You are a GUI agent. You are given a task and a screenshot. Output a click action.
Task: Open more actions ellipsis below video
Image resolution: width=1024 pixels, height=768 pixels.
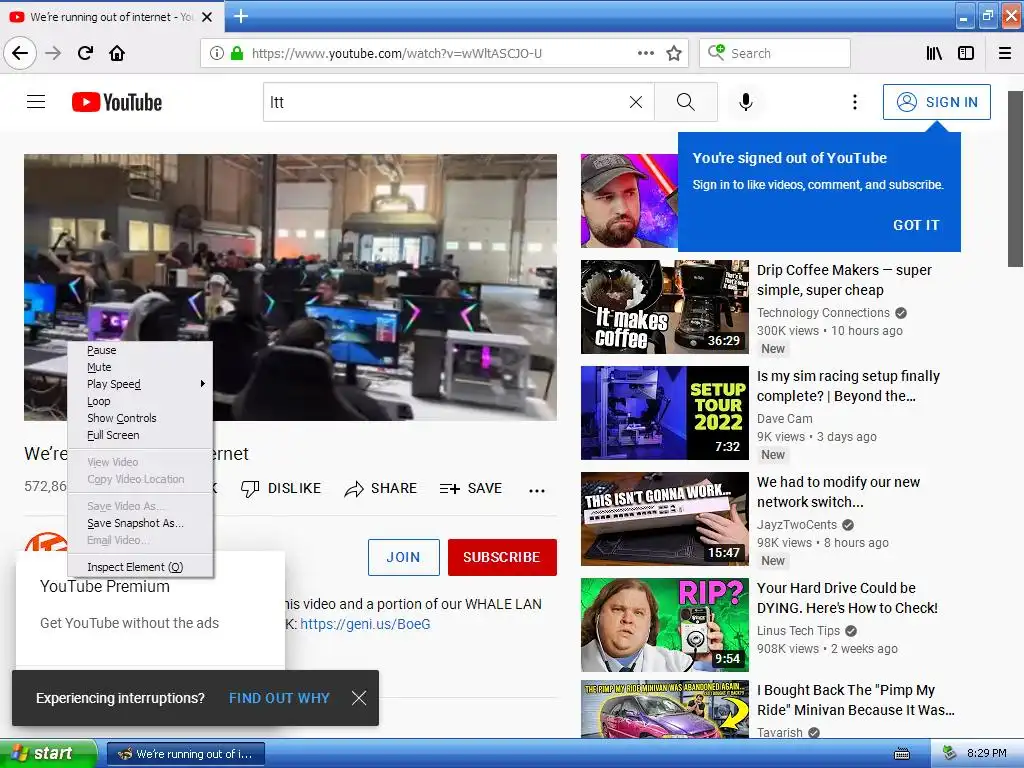537,490
